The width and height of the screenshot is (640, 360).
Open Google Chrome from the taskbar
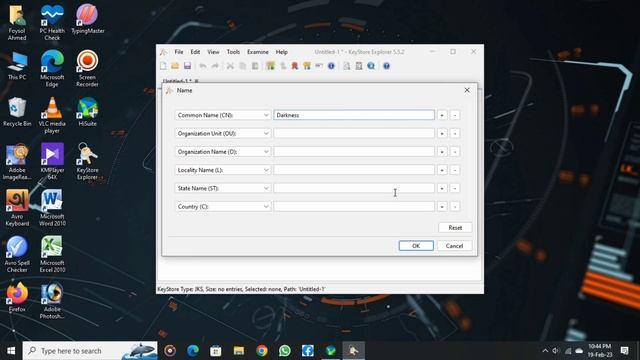262,351
